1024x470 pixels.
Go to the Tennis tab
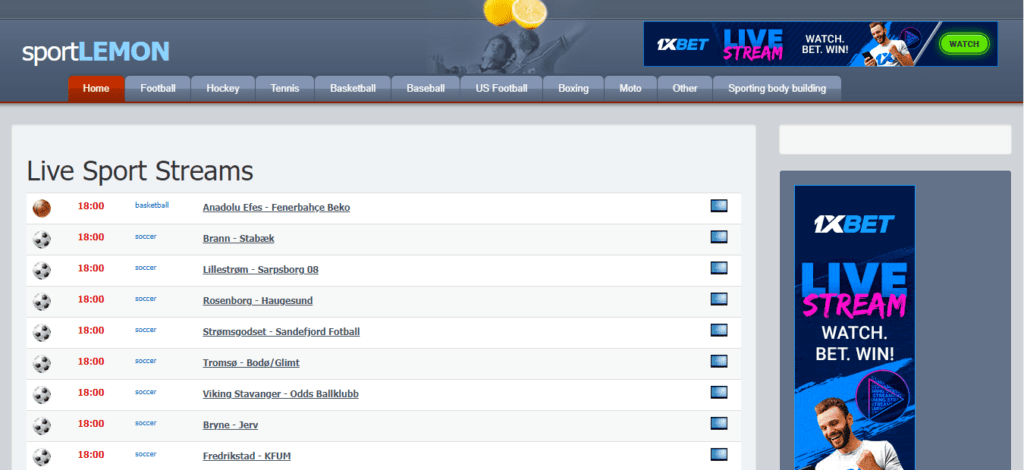(x=285, y=89)
